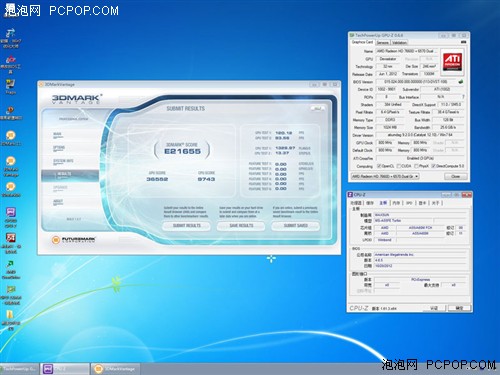Open the 关于 tab in CPU-Z

[435, 203]
